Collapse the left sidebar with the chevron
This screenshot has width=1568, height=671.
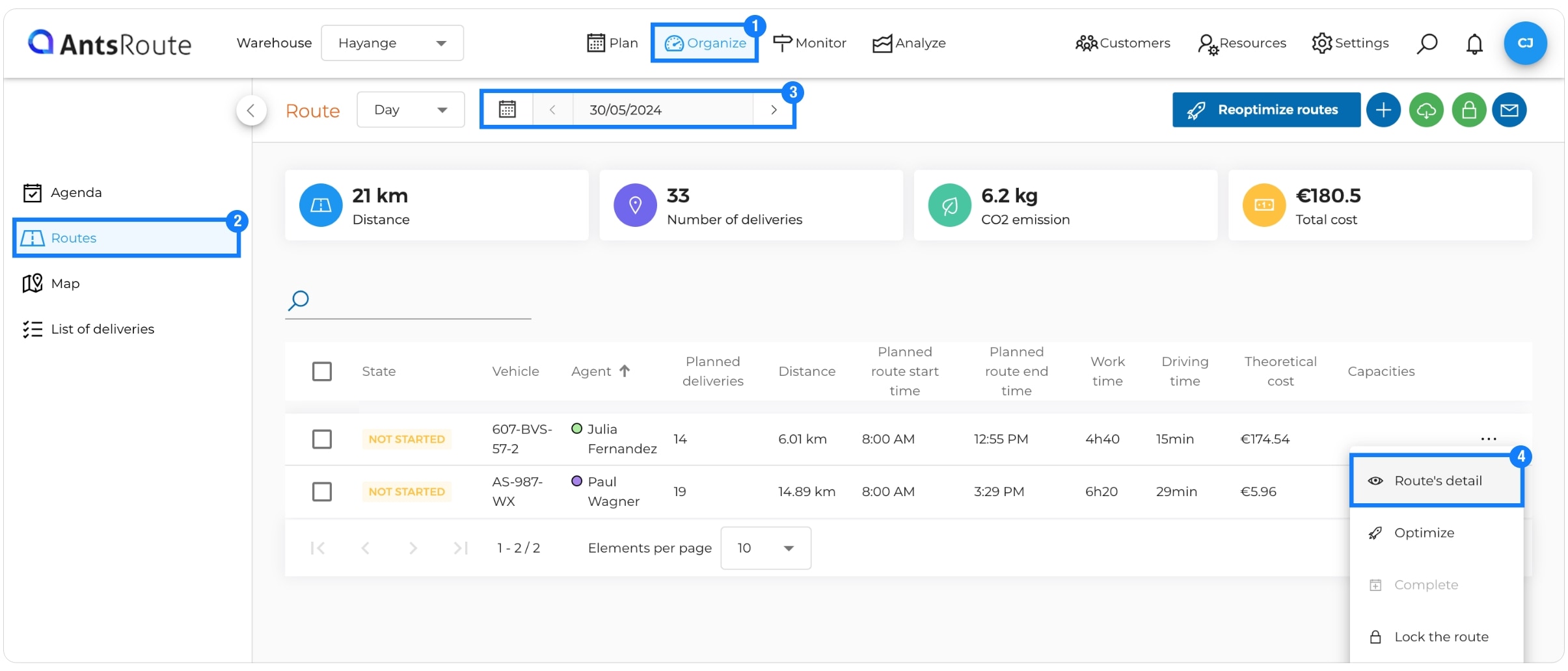(251, 110)
